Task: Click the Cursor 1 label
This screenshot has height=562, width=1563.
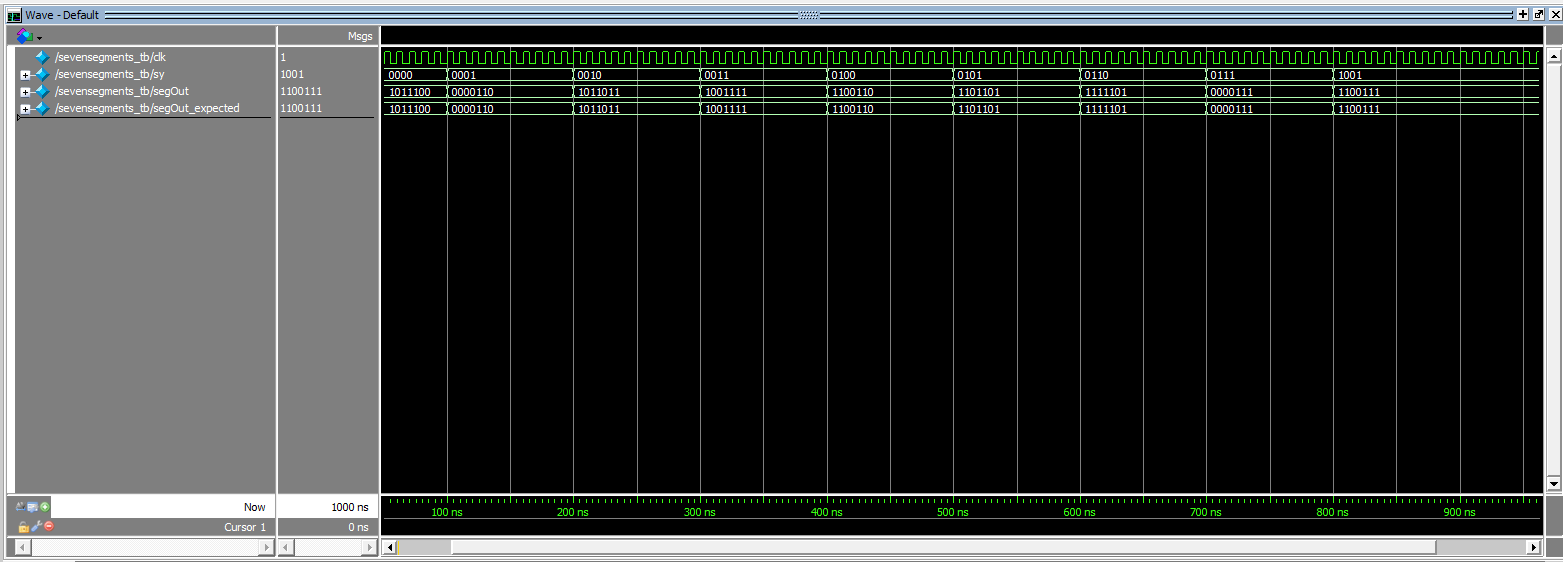Action: point(245,527)
